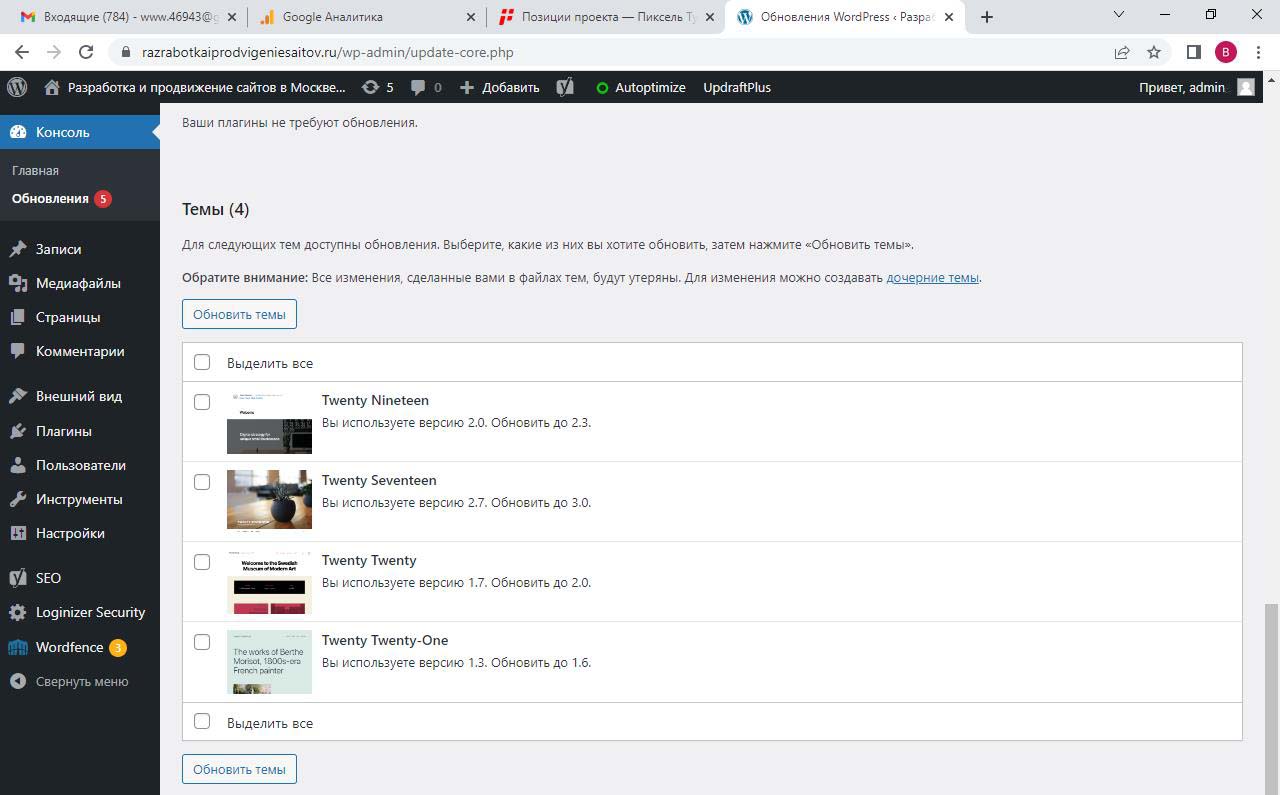This screenshot has height=795, width=1280.
Task: Check the Twenty Nineteen theme checkbox
Action: point(202,402)
